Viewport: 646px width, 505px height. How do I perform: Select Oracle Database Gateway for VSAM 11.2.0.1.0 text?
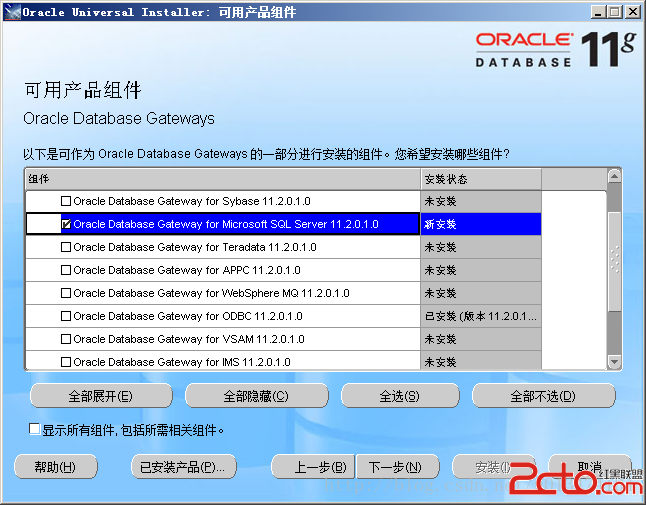tap(189, 339)
